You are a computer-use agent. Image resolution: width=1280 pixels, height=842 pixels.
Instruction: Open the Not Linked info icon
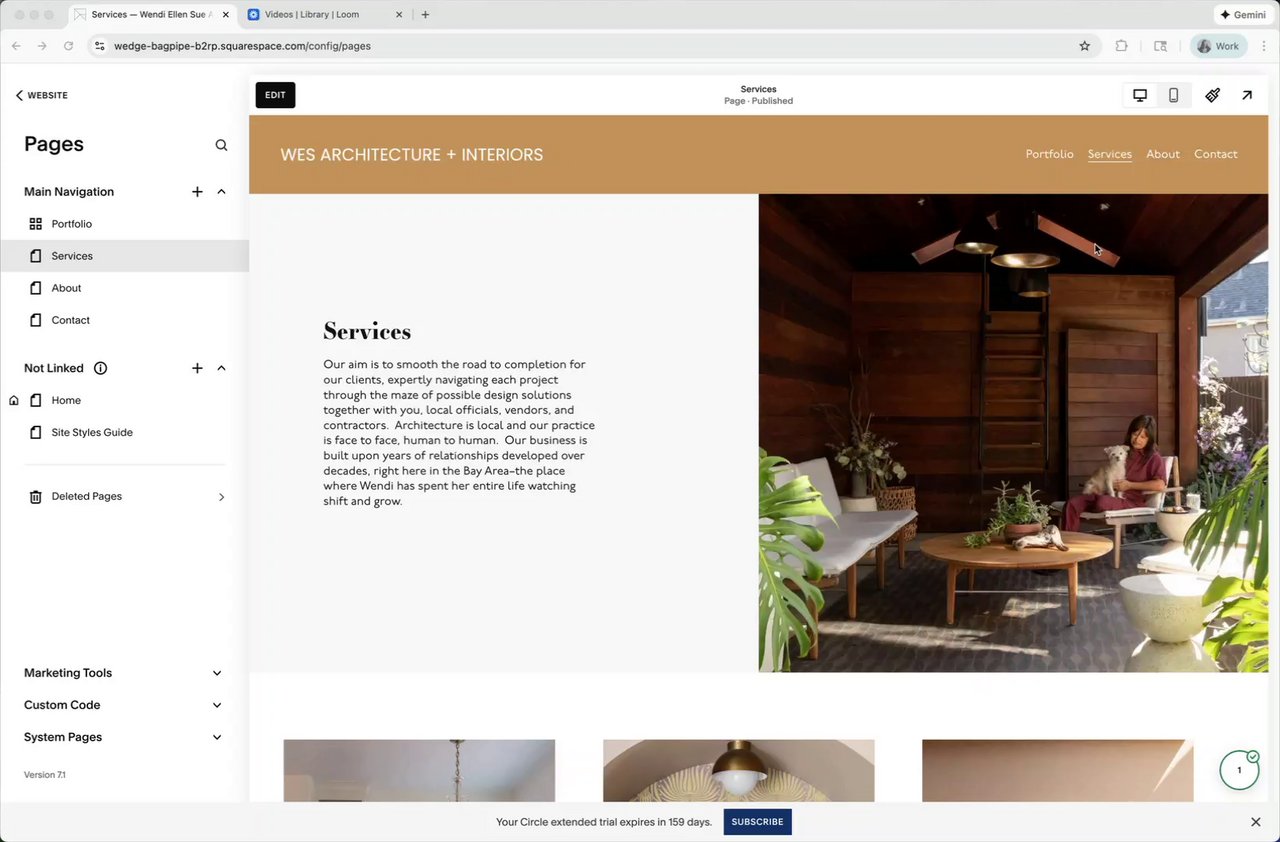[100, 368]
